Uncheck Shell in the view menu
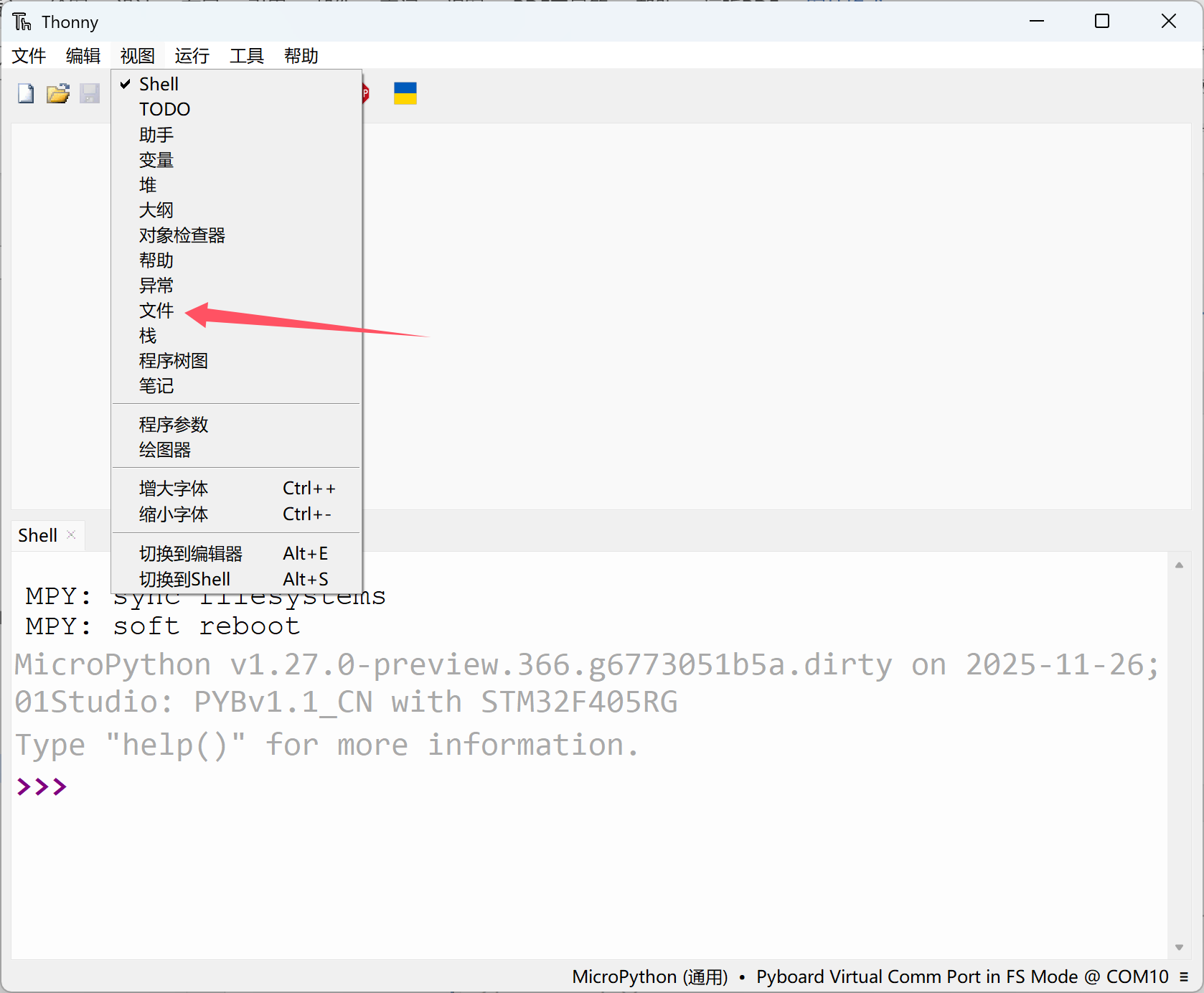1204x993 pixels. [x=159, y=83]
